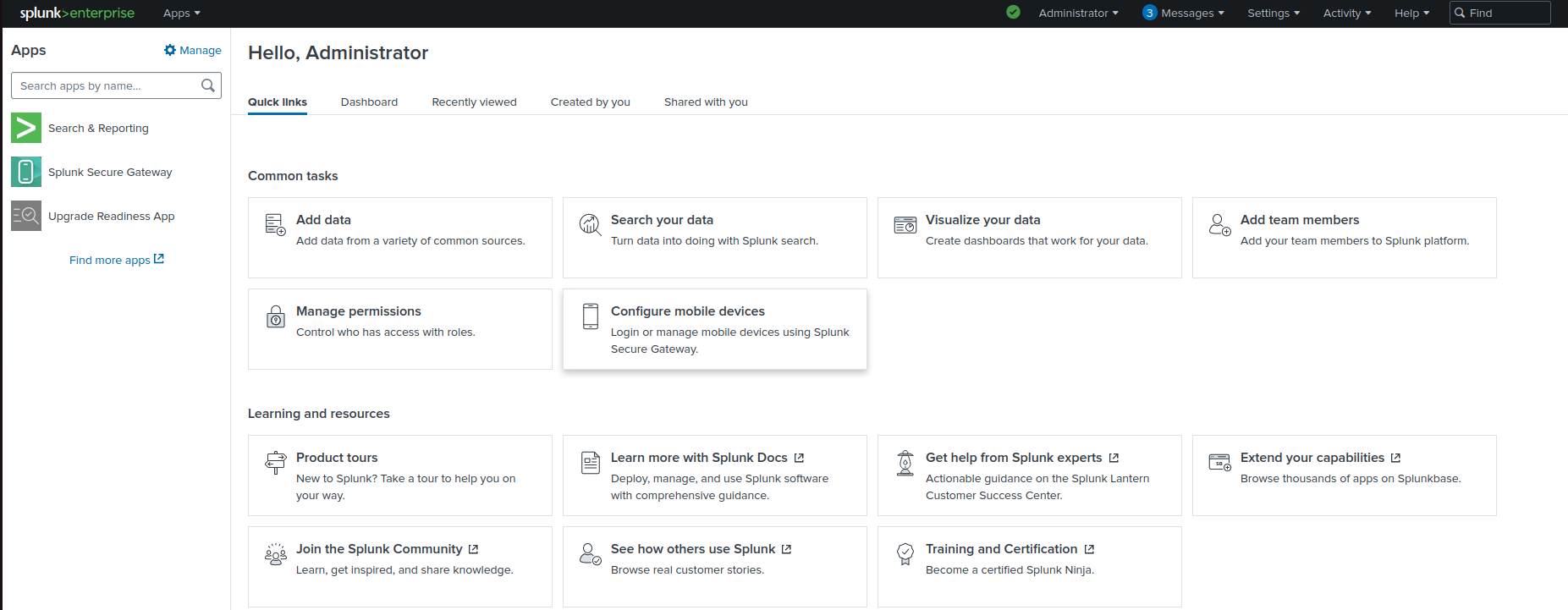
Task: Open the Configure mobile devices card title
Action: (688, 311)
